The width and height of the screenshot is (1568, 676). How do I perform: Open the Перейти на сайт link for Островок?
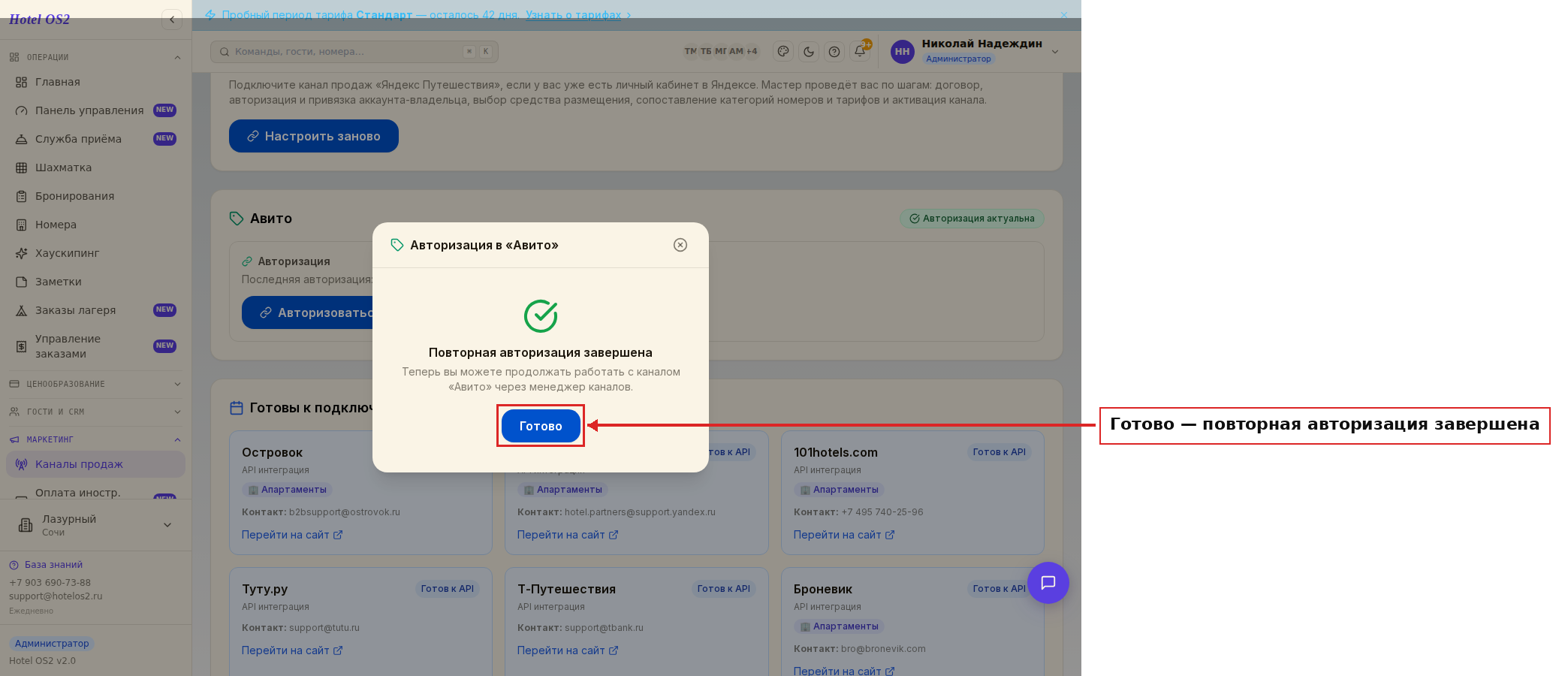point(292,535)
